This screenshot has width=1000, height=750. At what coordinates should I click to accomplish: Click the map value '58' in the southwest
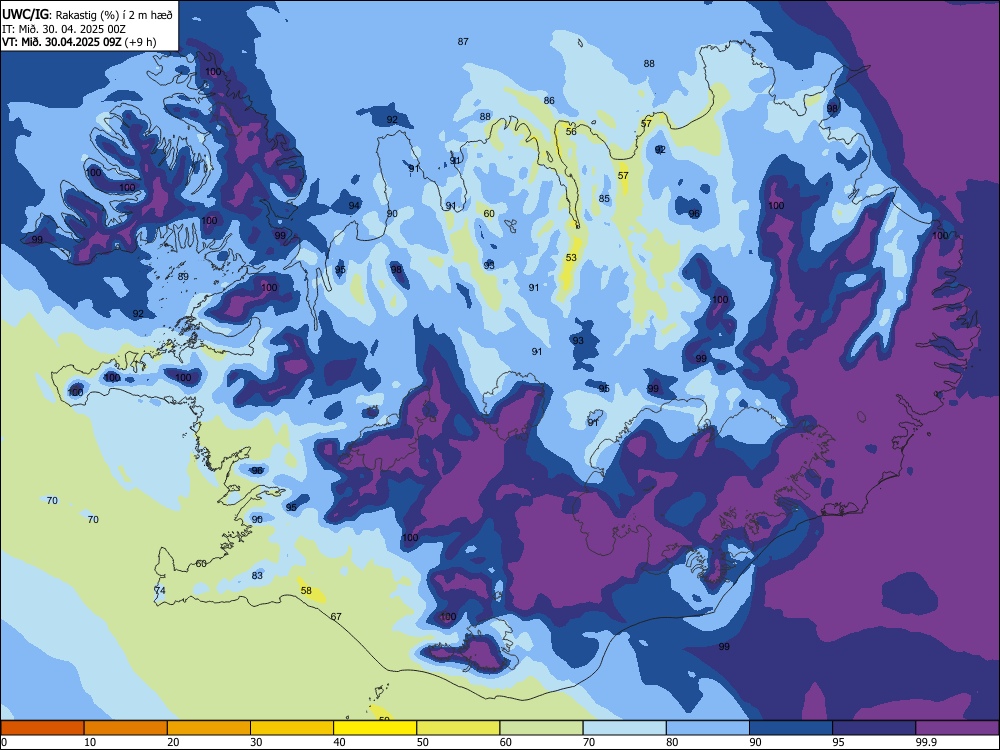[306, 591]
